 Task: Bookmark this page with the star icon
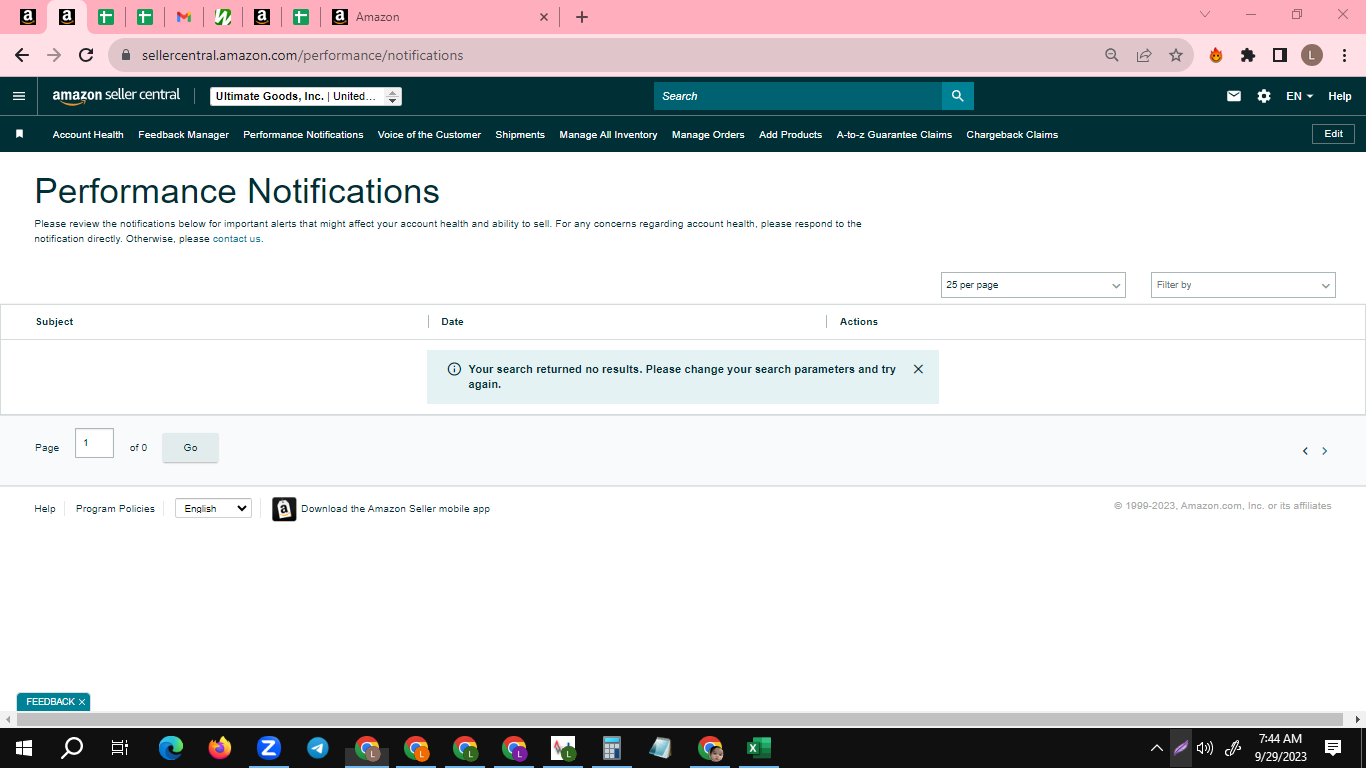point(1176,55)
